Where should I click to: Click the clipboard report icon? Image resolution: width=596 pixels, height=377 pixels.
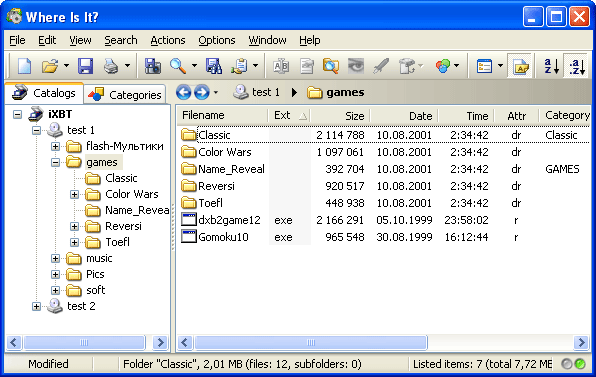(x=240, y=66)
